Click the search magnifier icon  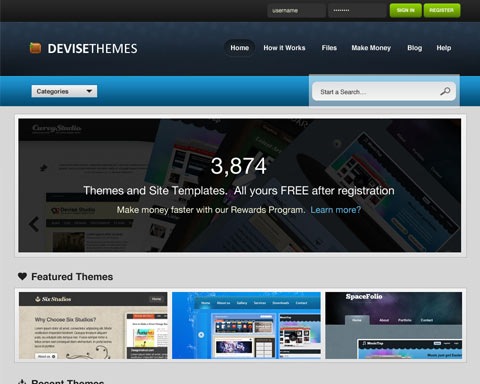(445, 91)
